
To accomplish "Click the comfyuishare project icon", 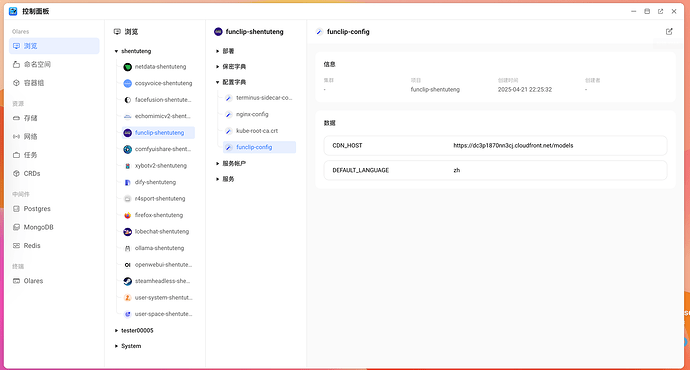I will tap(128, 149).
